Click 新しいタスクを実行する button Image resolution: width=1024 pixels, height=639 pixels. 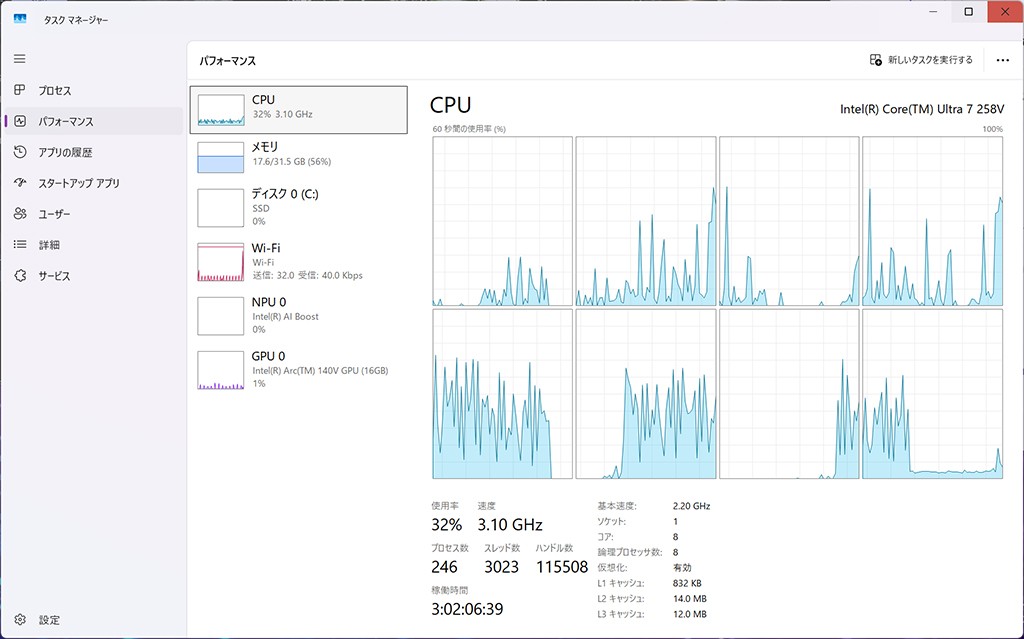[921, 60]
